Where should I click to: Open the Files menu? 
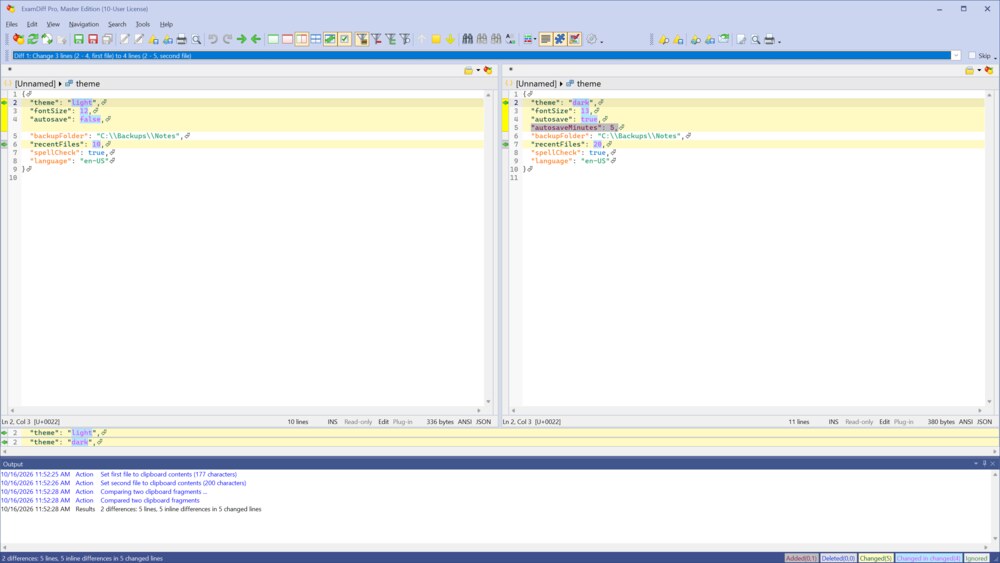tap(11, 24)
